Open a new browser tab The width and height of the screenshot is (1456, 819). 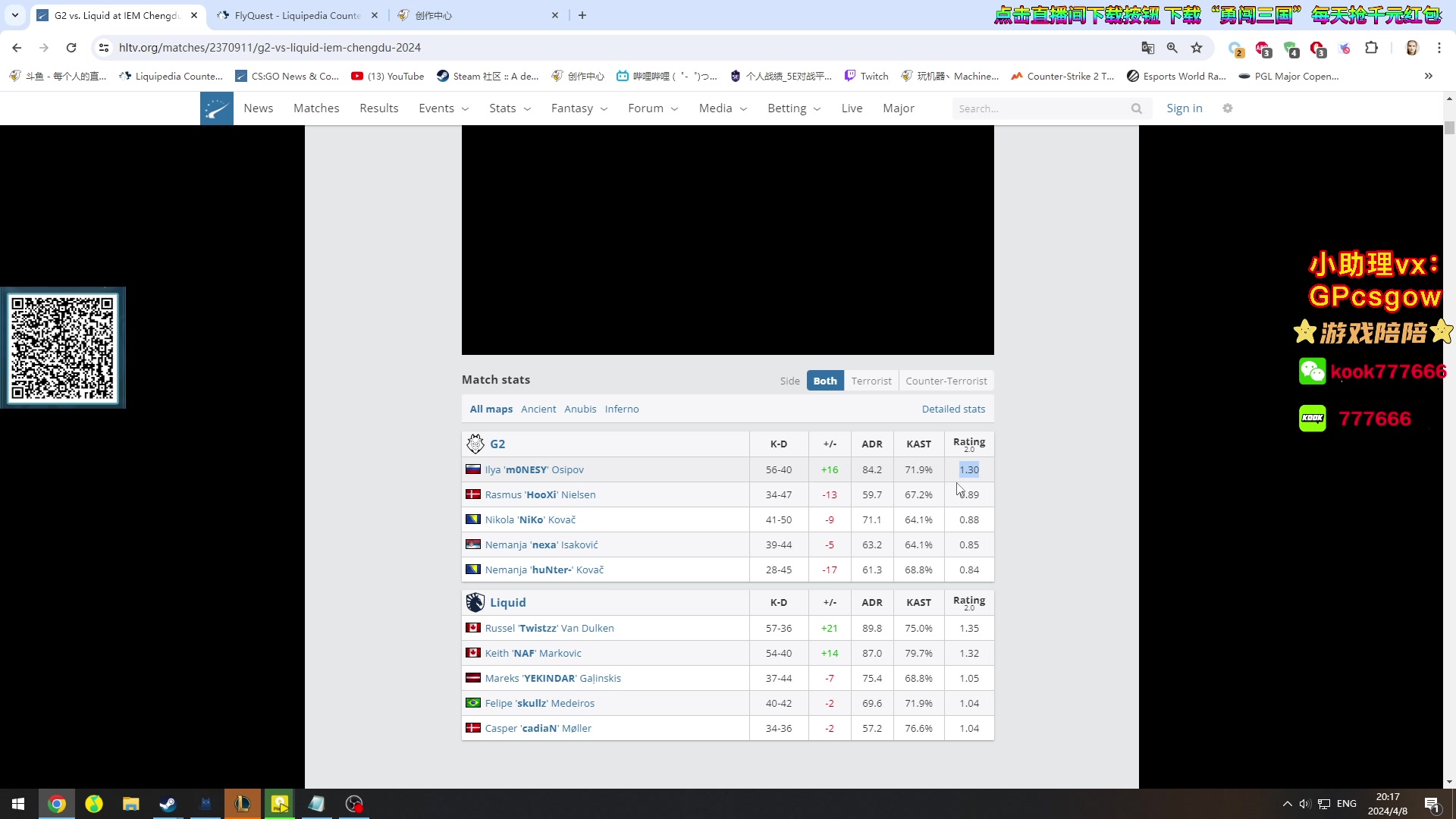pos(582,15)
